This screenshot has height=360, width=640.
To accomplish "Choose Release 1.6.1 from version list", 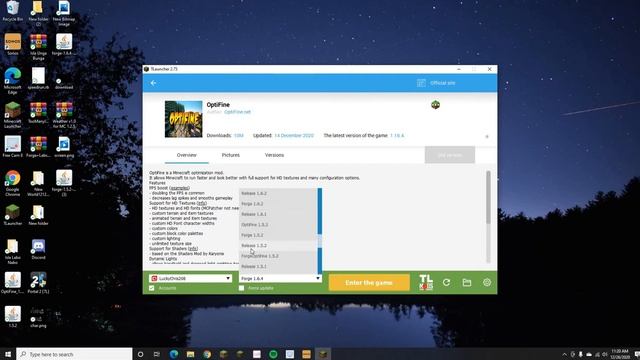I will pyautogui.click(x=278, y=214).
